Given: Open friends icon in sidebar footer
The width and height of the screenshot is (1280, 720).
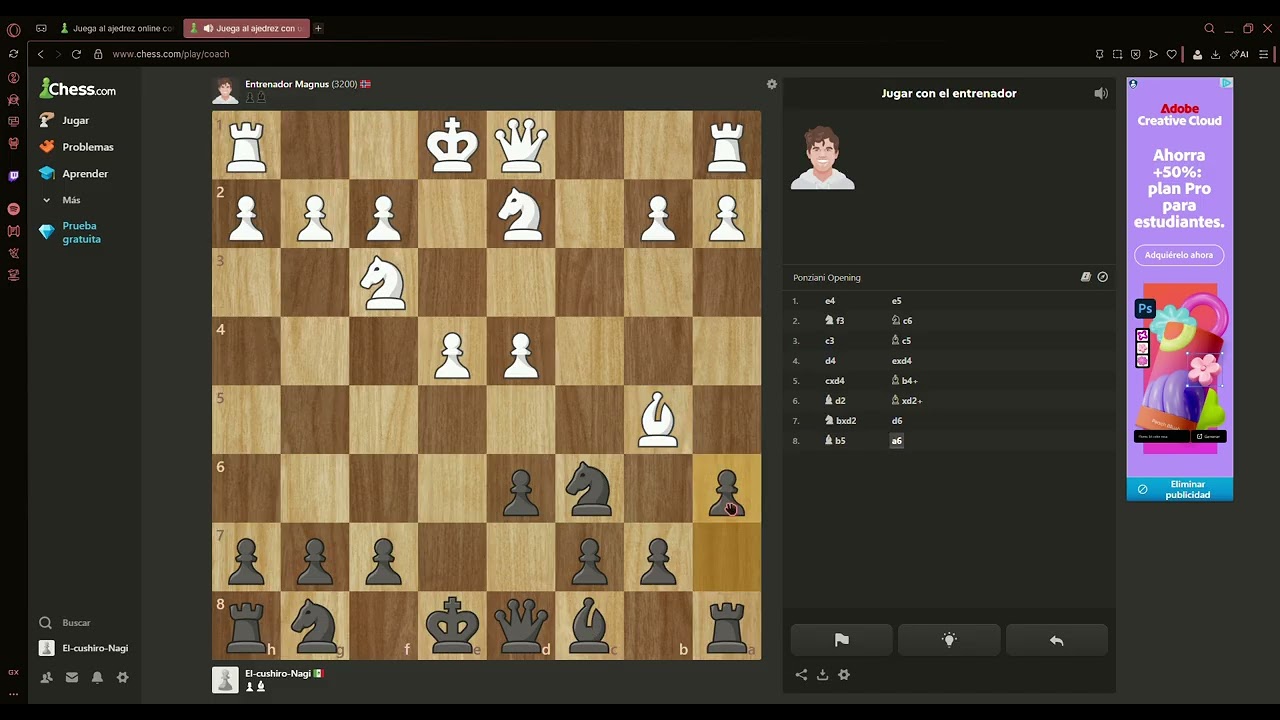Looking at the screenshot, I should [46, 677].
